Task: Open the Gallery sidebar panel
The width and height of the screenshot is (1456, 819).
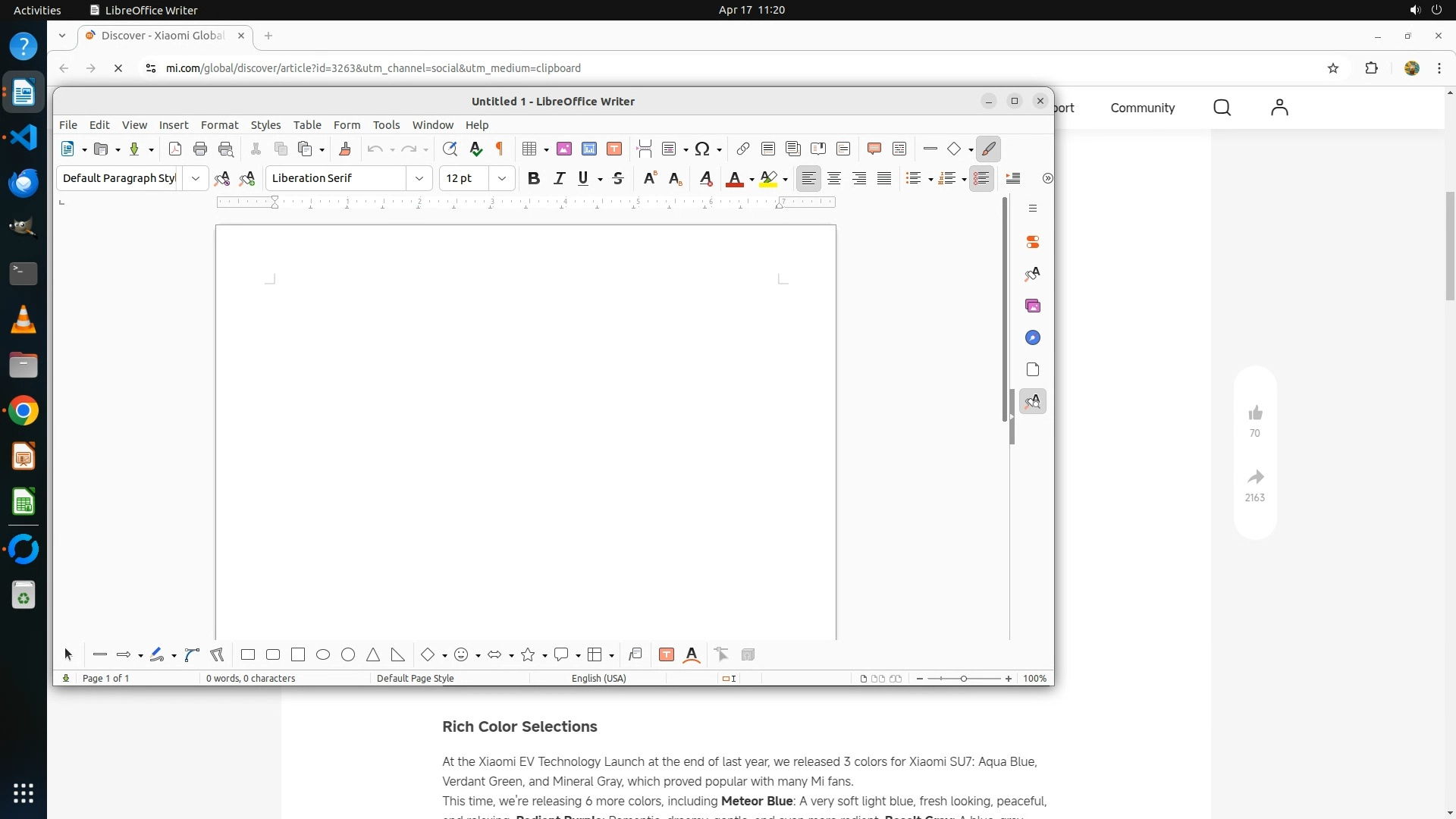Action: coord(1033,306)
